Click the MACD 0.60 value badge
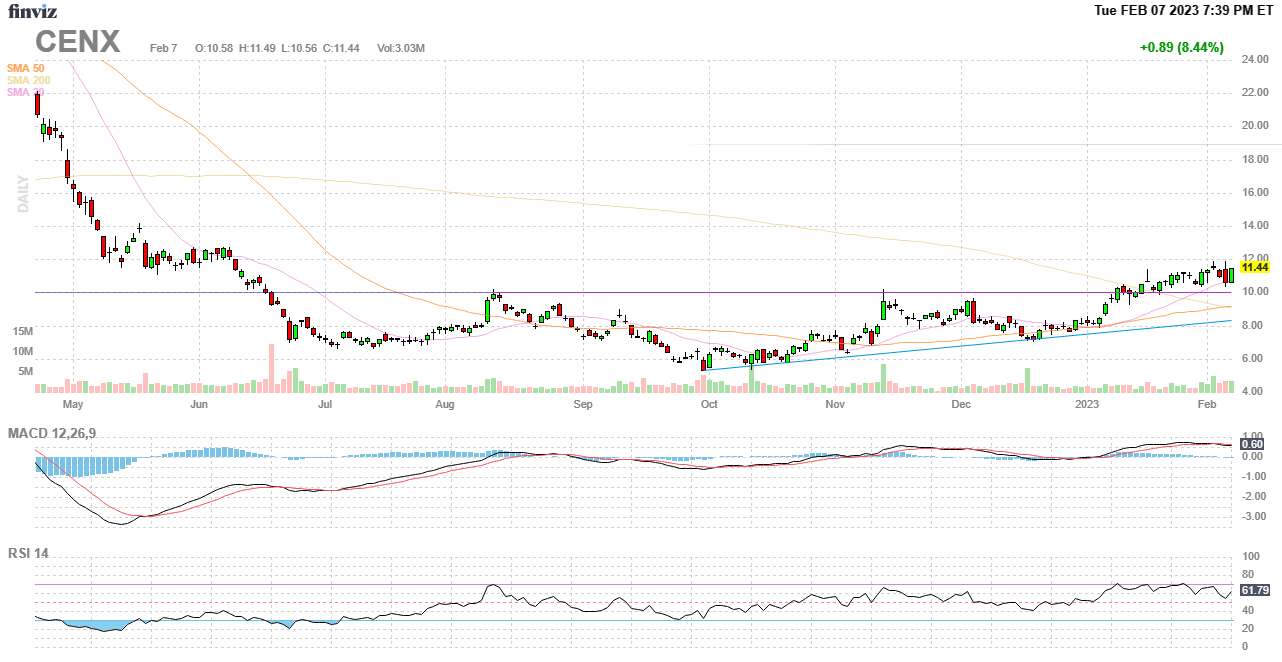This screenshot has width=1282, height=662. click(x=1251, y=444)
